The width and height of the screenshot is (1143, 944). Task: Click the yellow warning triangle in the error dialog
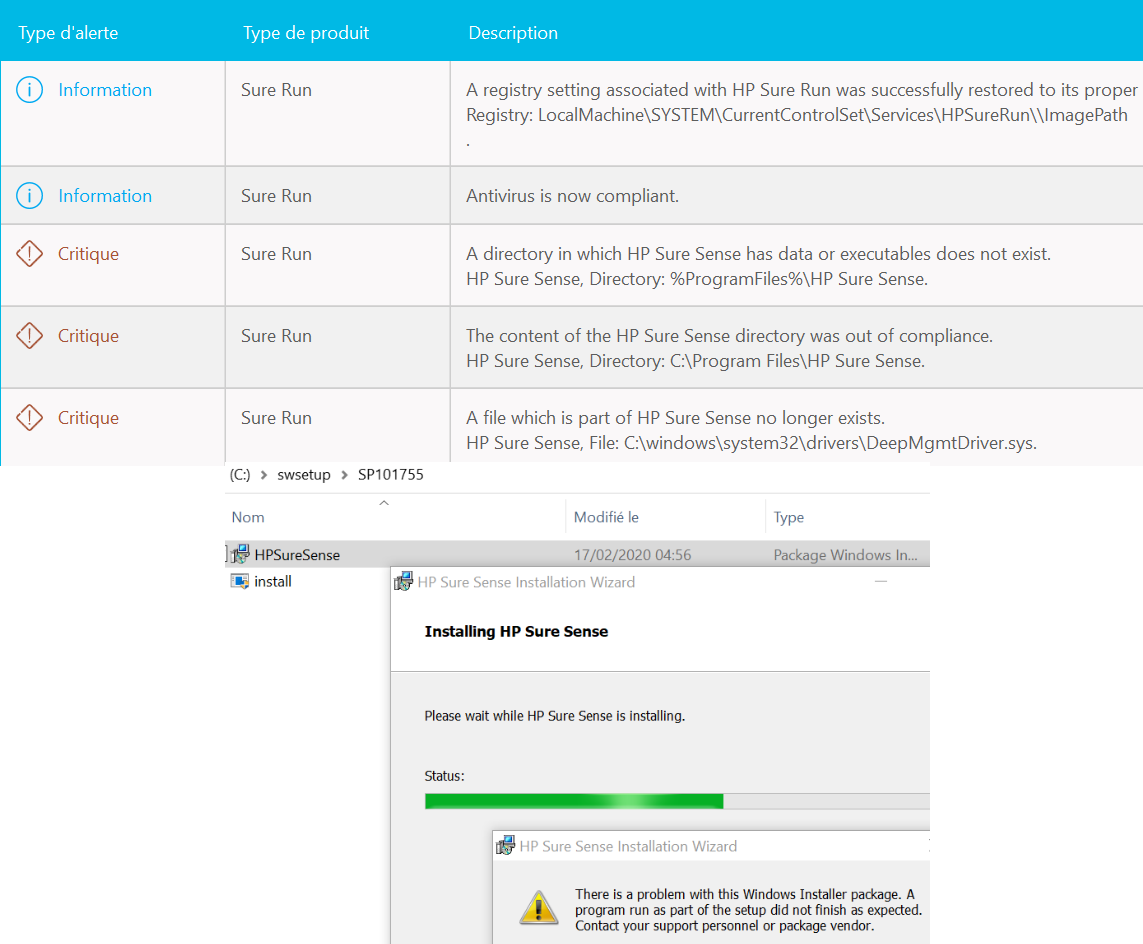pyautogui.click(x=539, y=908)
